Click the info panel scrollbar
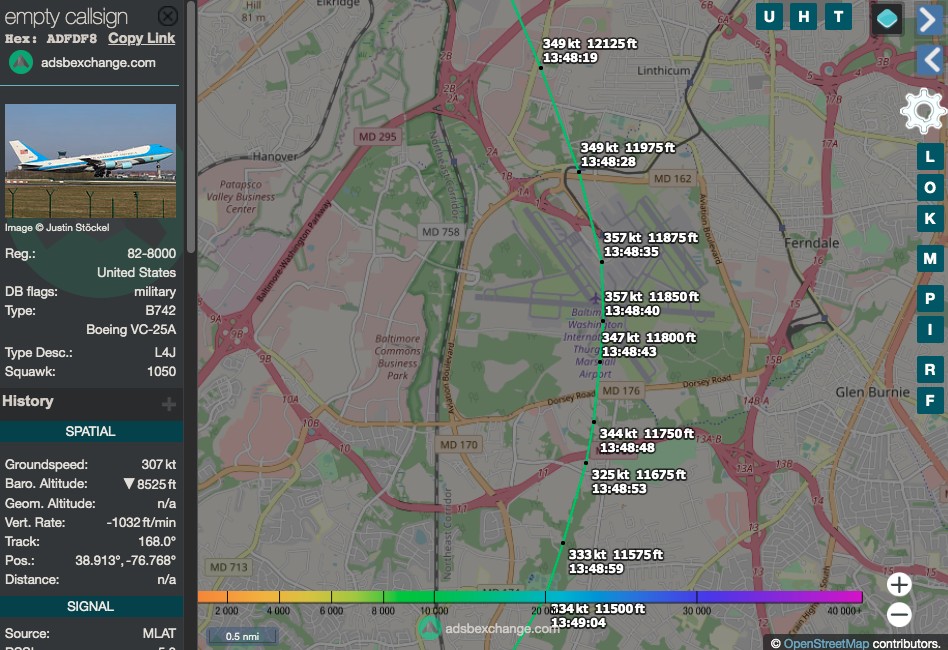Screen dimensions: 948x650 click(191, 127)
